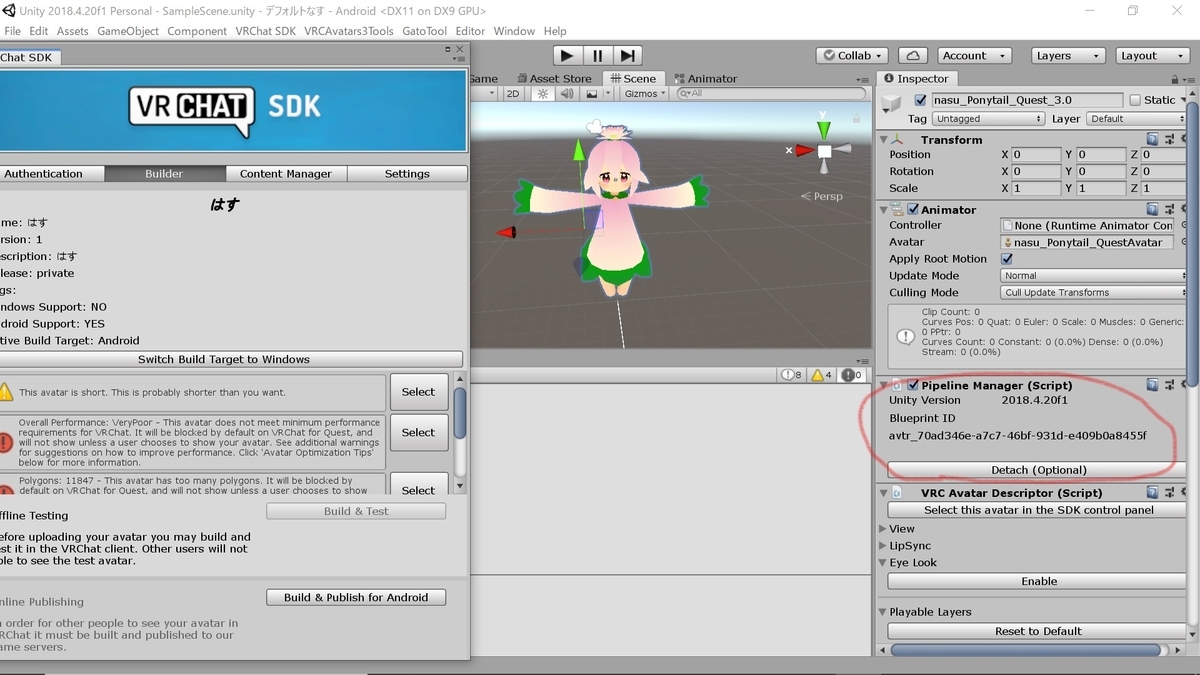Click Detach (Optional) button
1200x675 pixels.
1039,470
